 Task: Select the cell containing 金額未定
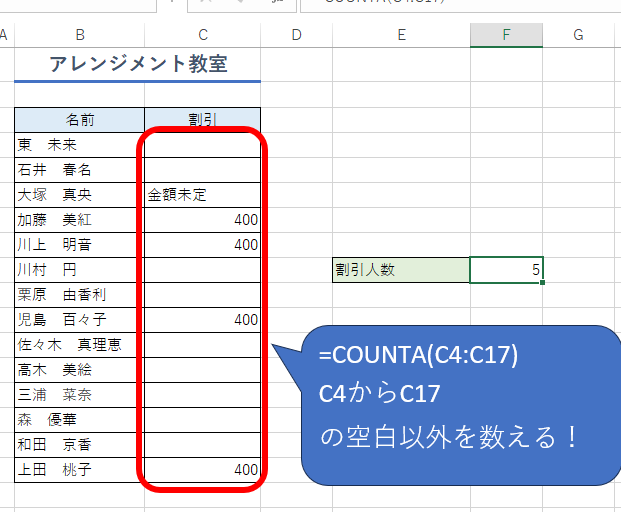coord(202,195)
